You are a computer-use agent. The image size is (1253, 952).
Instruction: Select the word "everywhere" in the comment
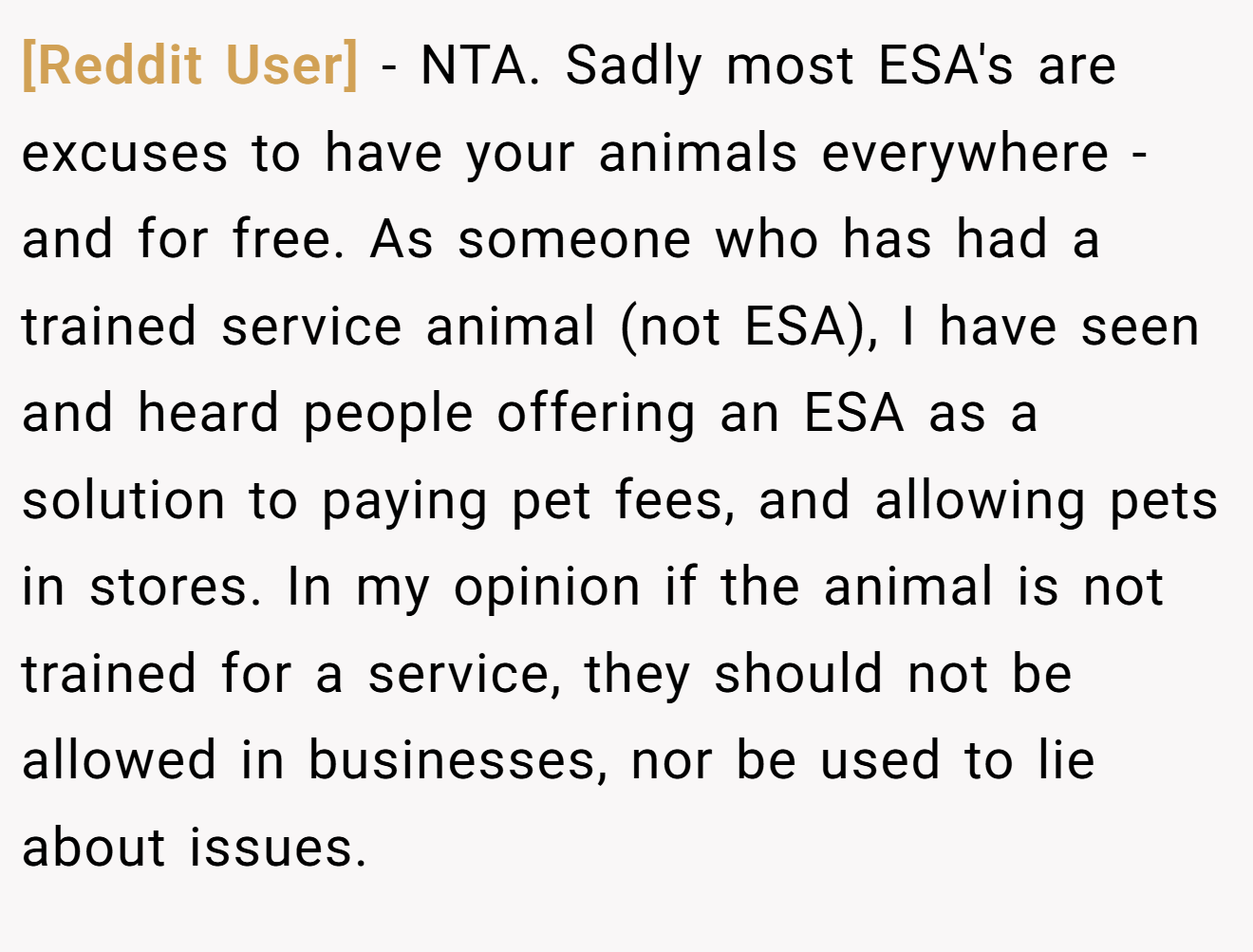(964, 154)
